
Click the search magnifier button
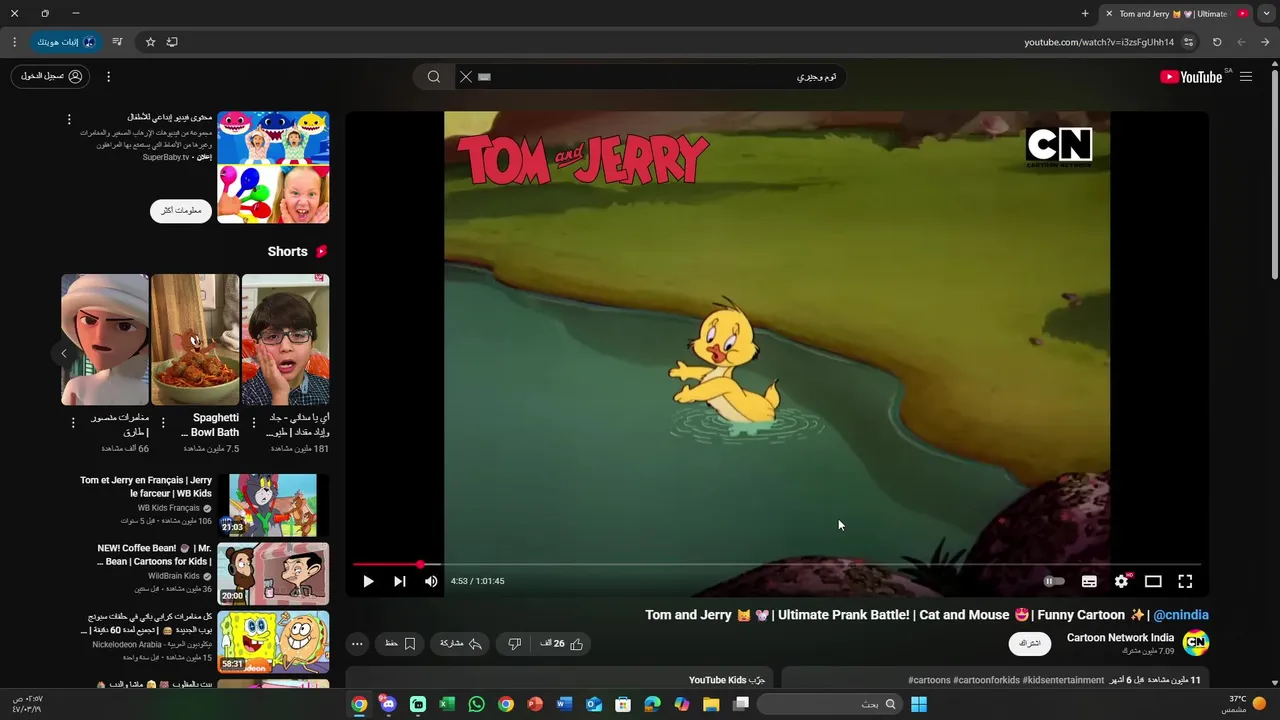point(434,77)
